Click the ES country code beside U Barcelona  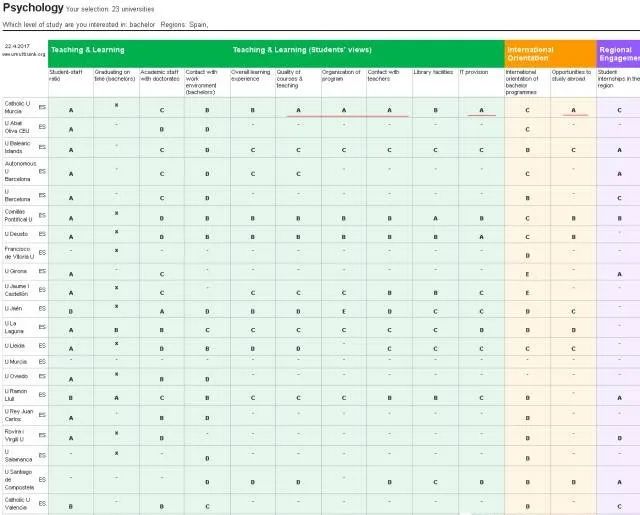(x=42, y=195)
